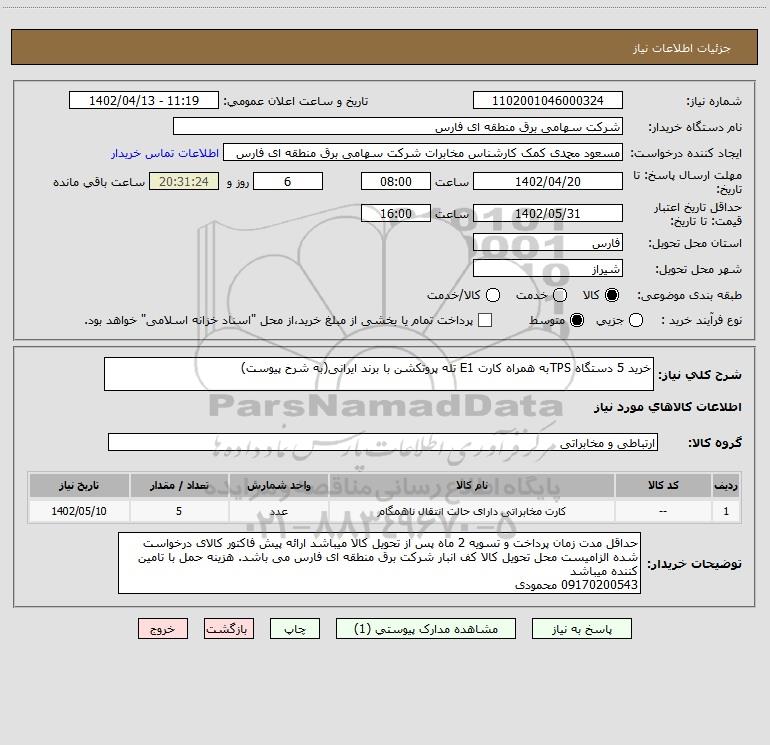
Task: Click the validity time 16:00 field
Action: [x=396, y=213]
